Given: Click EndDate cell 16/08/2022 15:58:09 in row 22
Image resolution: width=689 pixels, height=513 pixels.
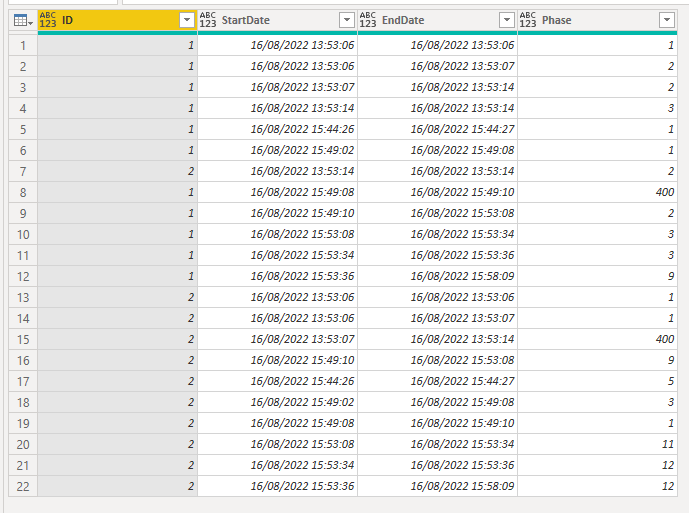Looking at the screenshot, I should 438,486.
